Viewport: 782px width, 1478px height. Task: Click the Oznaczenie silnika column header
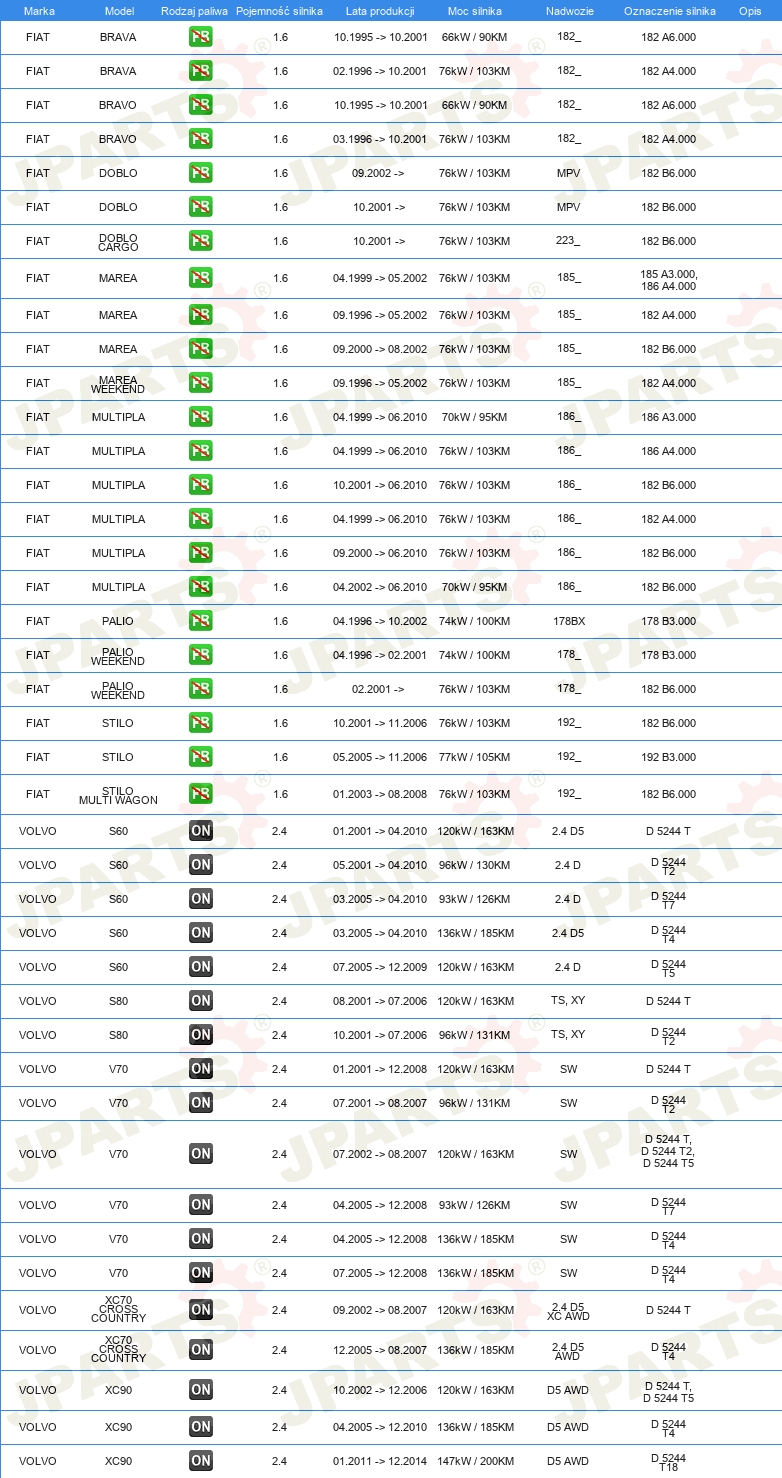pyautogui.click(x=669, y=10)
